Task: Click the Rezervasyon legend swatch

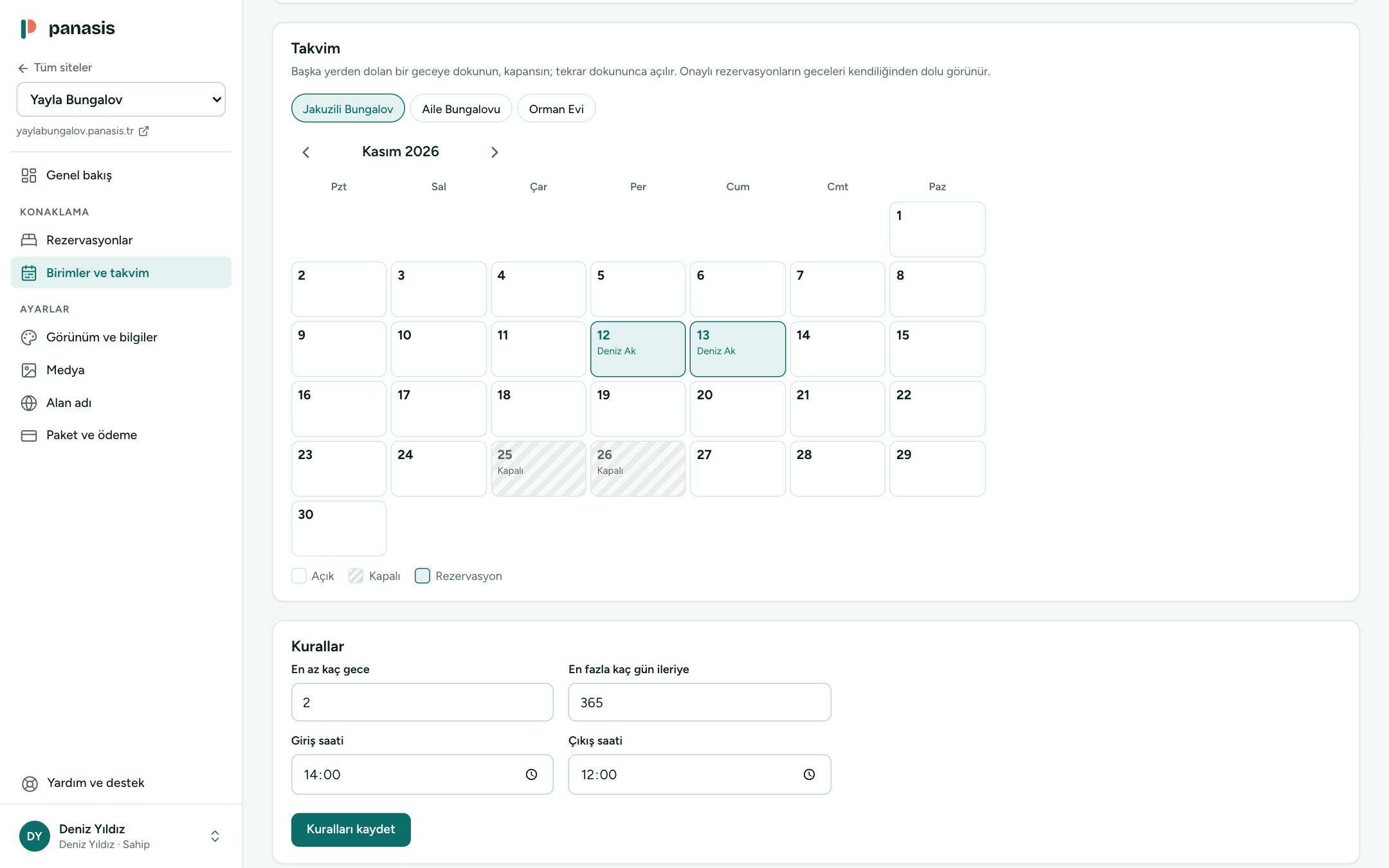Action: (422, 576)
